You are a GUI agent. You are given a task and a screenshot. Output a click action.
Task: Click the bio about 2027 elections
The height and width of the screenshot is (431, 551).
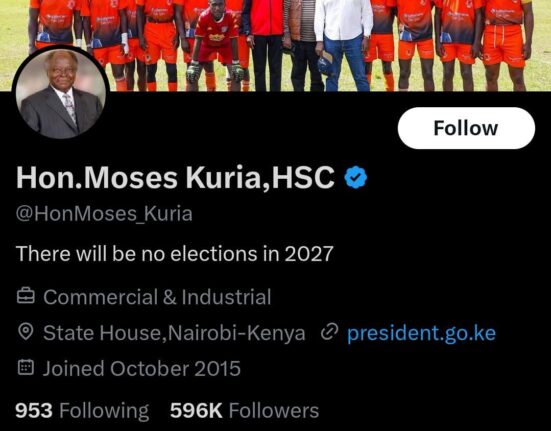pos(174,254)
